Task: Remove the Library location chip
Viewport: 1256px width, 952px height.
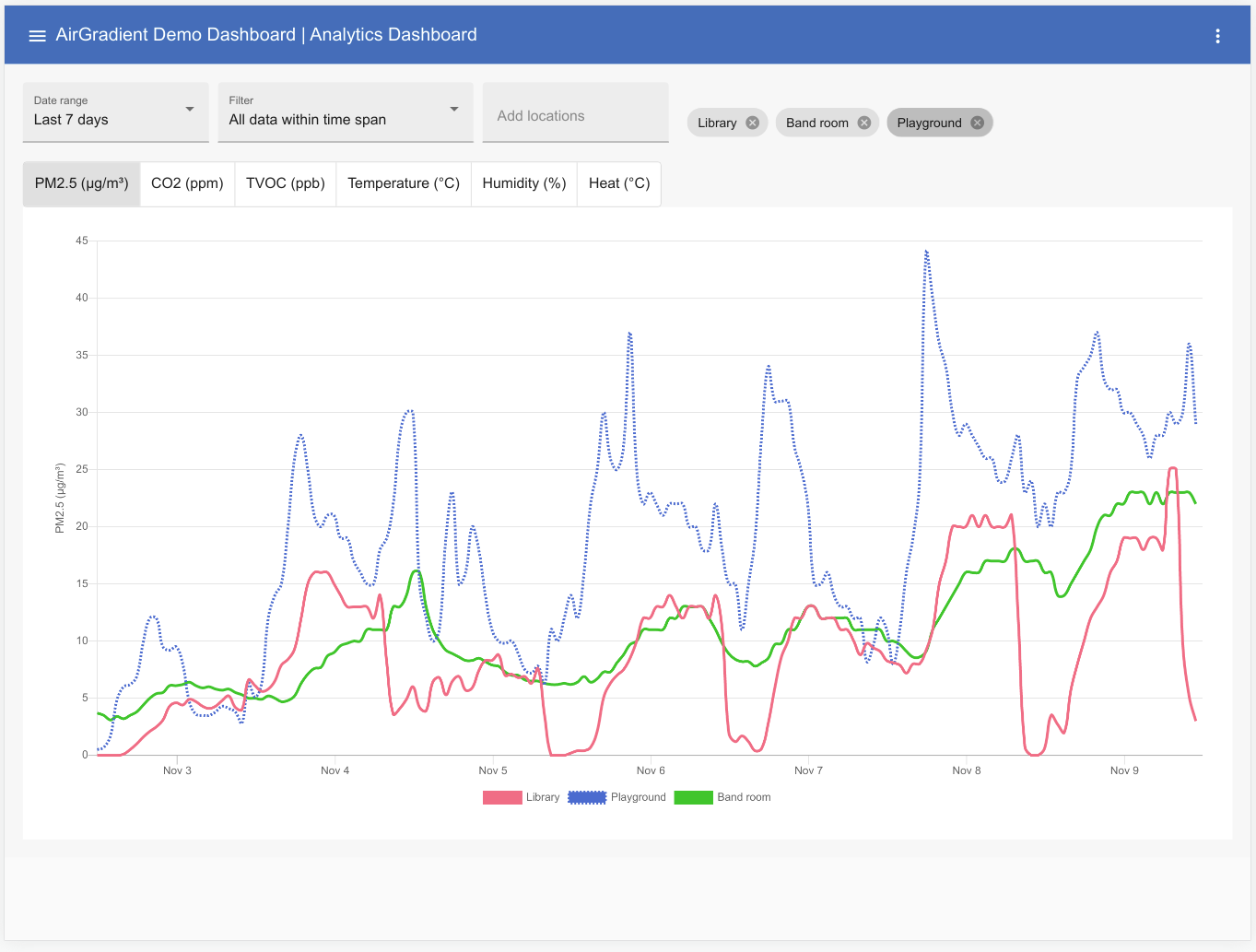Action: coord(753,123)
